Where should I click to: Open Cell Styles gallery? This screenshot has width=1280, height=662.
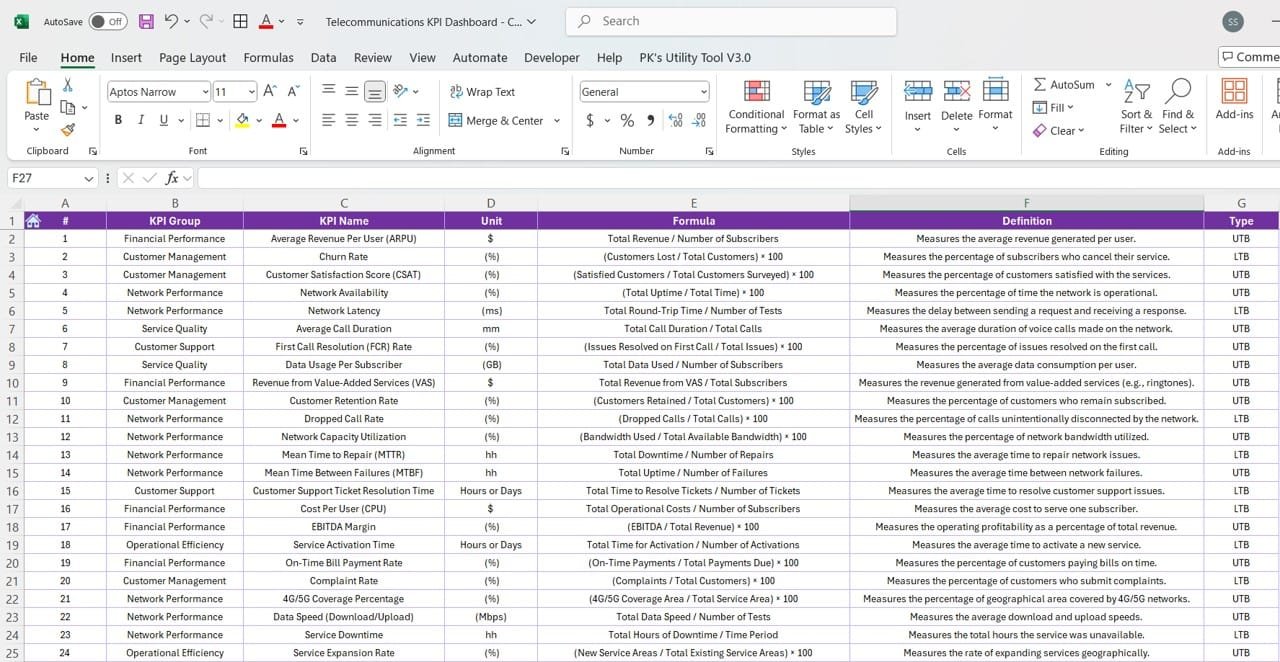863,106
